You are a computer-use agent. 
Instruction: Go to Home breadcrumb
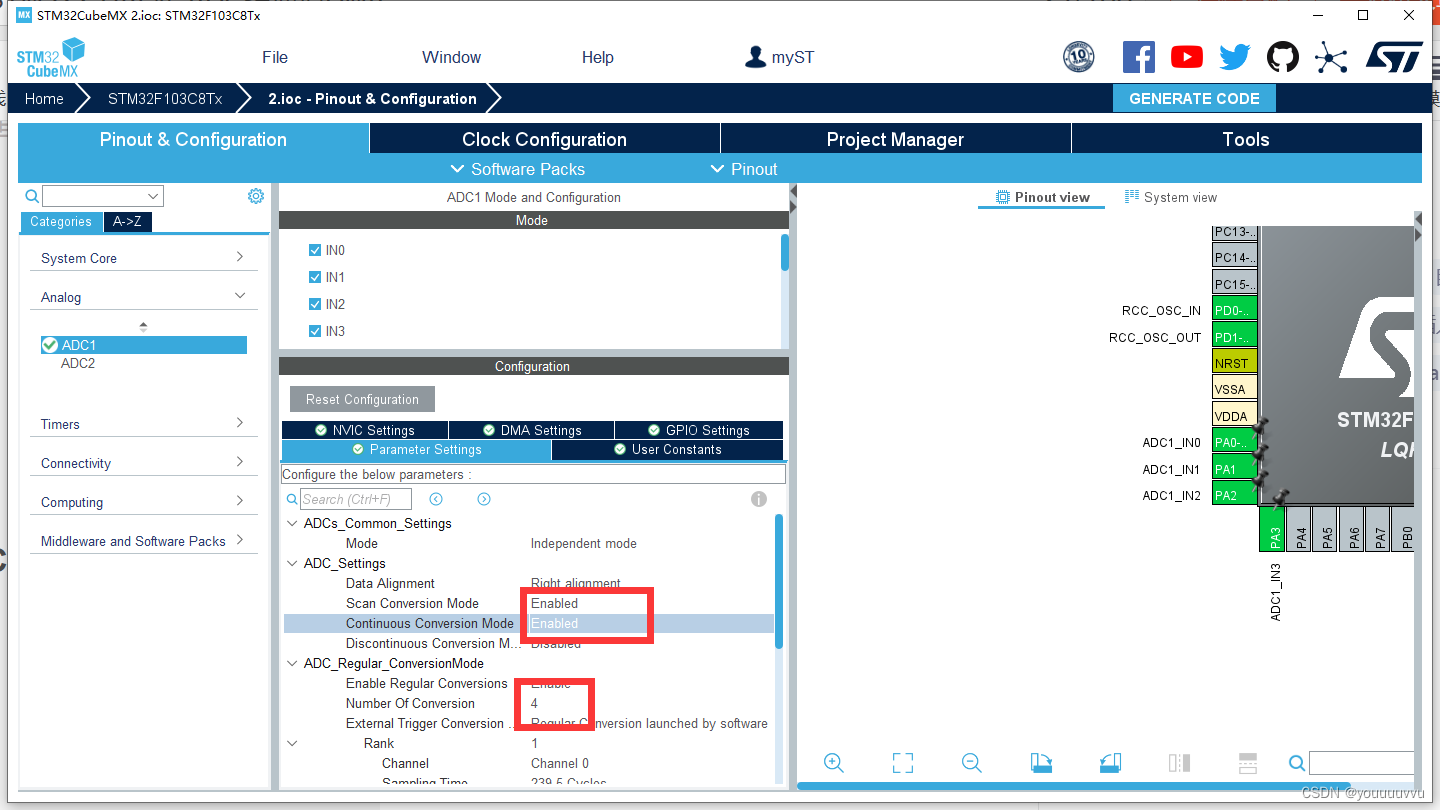44,98
